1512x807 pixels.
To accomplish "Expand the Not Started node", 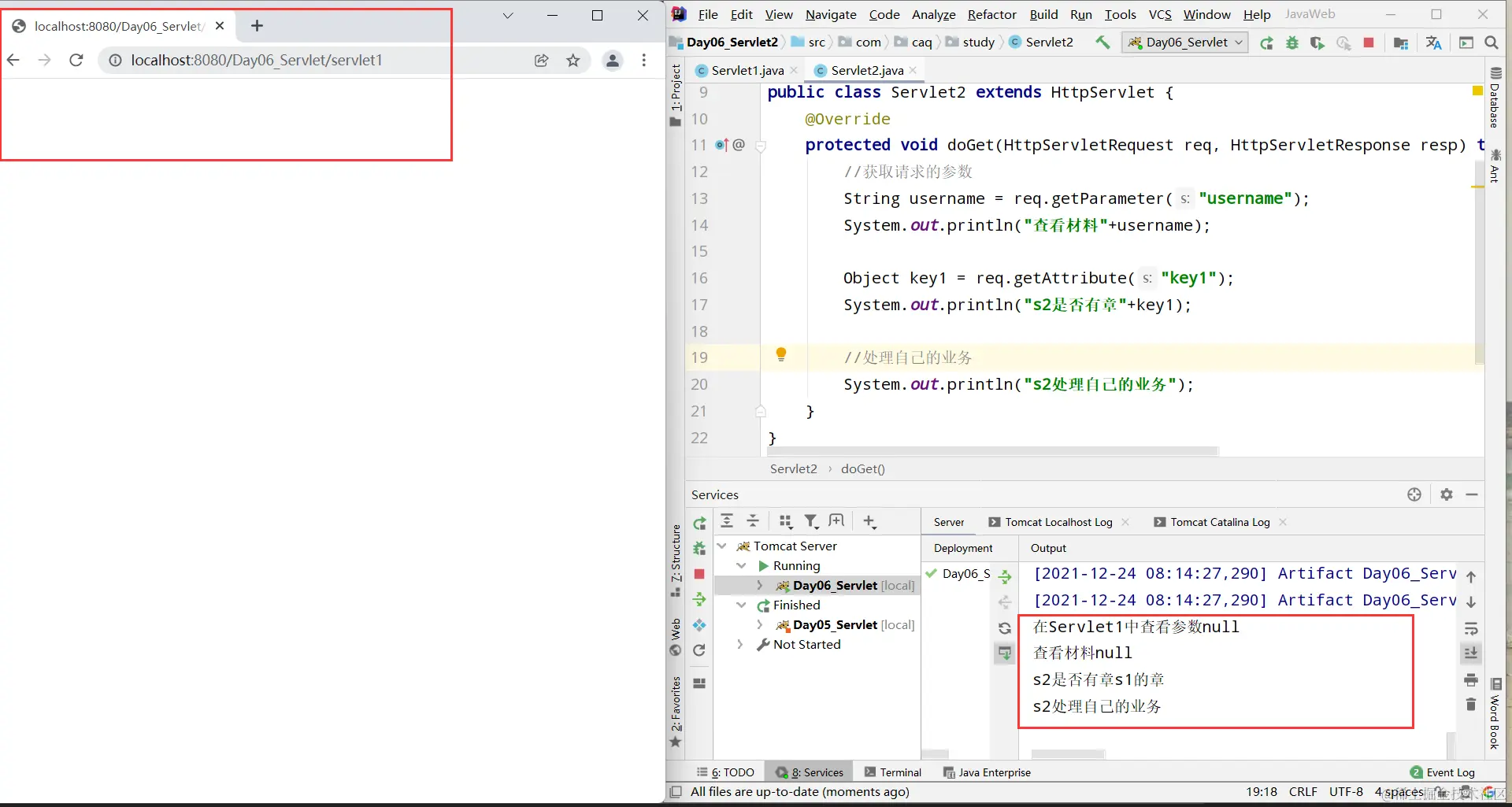I will coord(739,644).
